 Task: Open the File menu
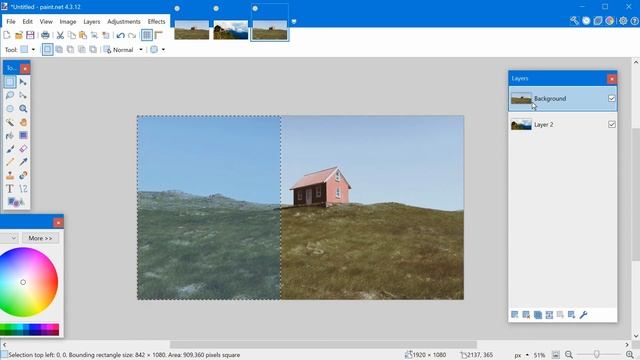tap(11, 22)
